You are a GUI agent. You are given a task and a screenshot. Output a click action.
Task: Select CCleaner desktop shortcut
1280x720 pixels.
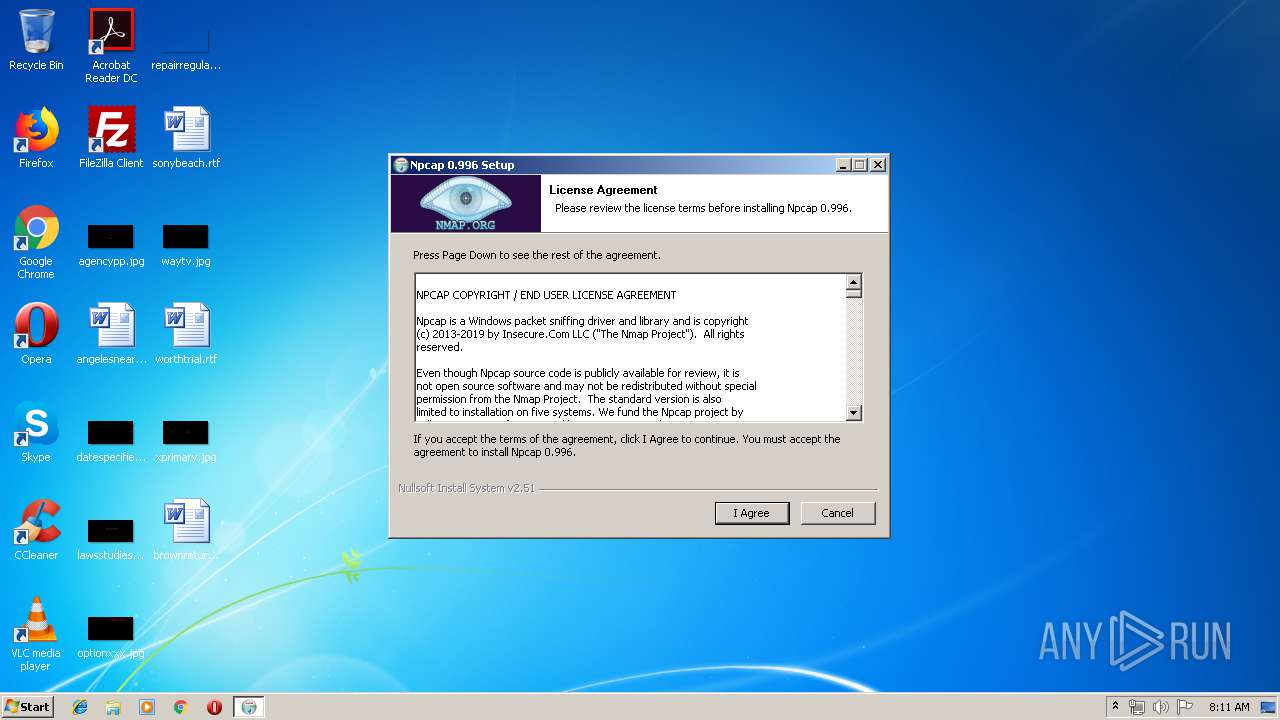tap(36, 530)
